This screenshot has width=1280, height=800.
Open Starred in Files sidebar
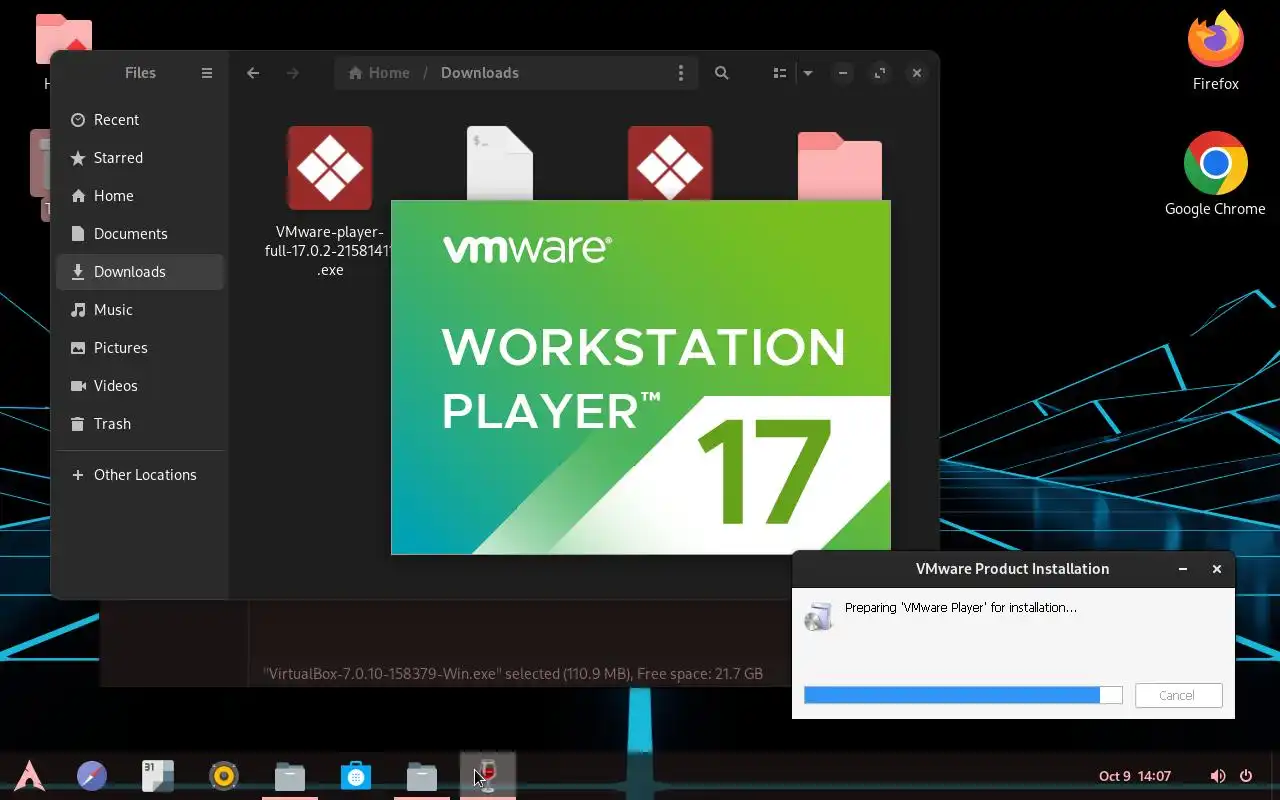[x=140, y=158]
